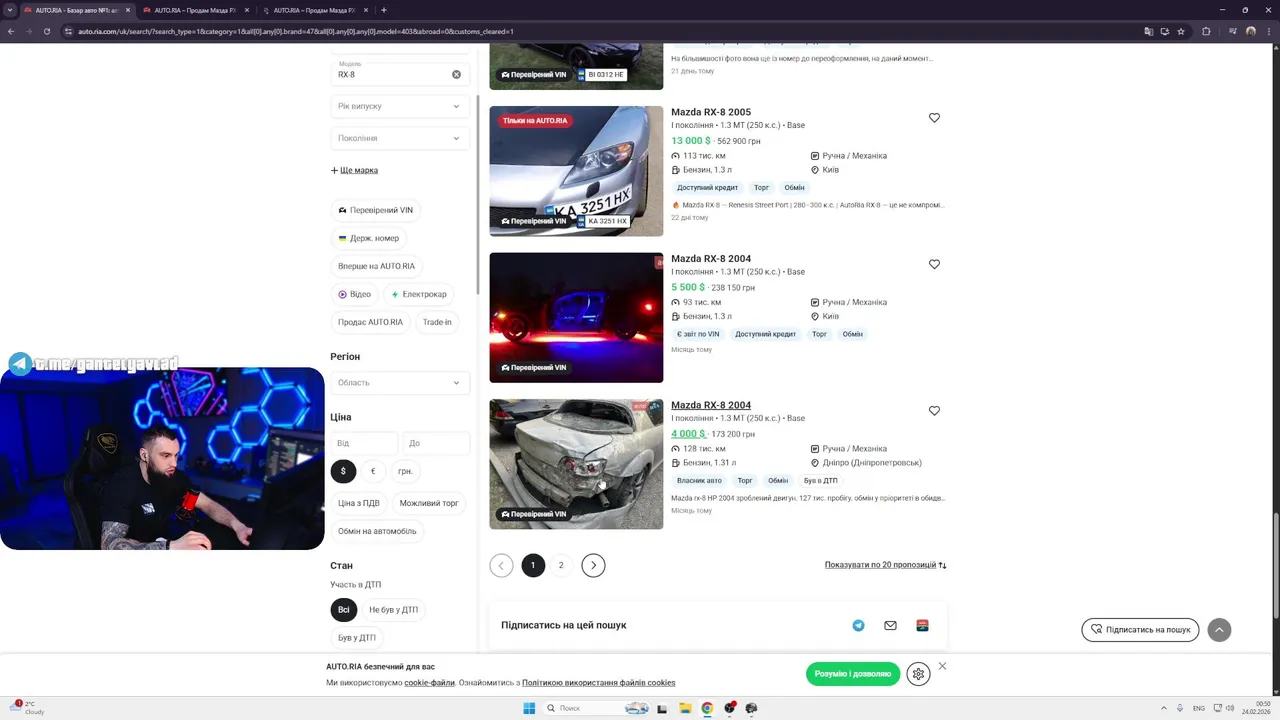1280x720 pixels.
Task: Switch to first AUTO.RIA Базар авто tab
Action: tap(77, 10)
